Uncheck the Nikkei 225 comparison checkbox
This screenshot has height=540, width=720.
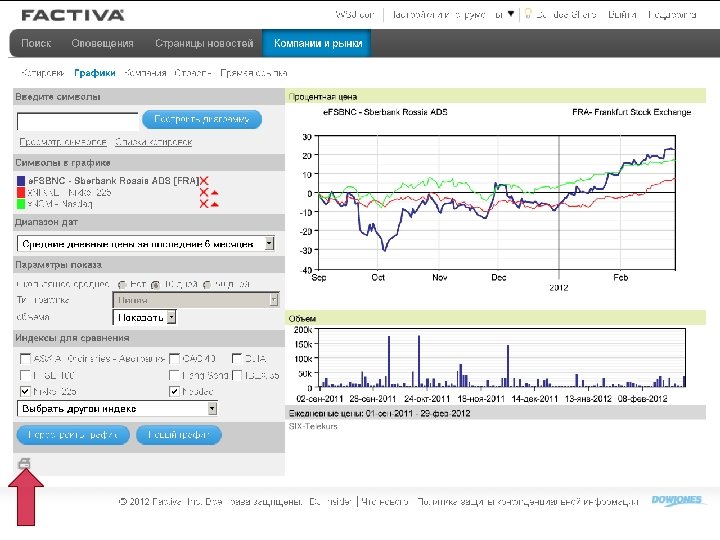(25, 391)
